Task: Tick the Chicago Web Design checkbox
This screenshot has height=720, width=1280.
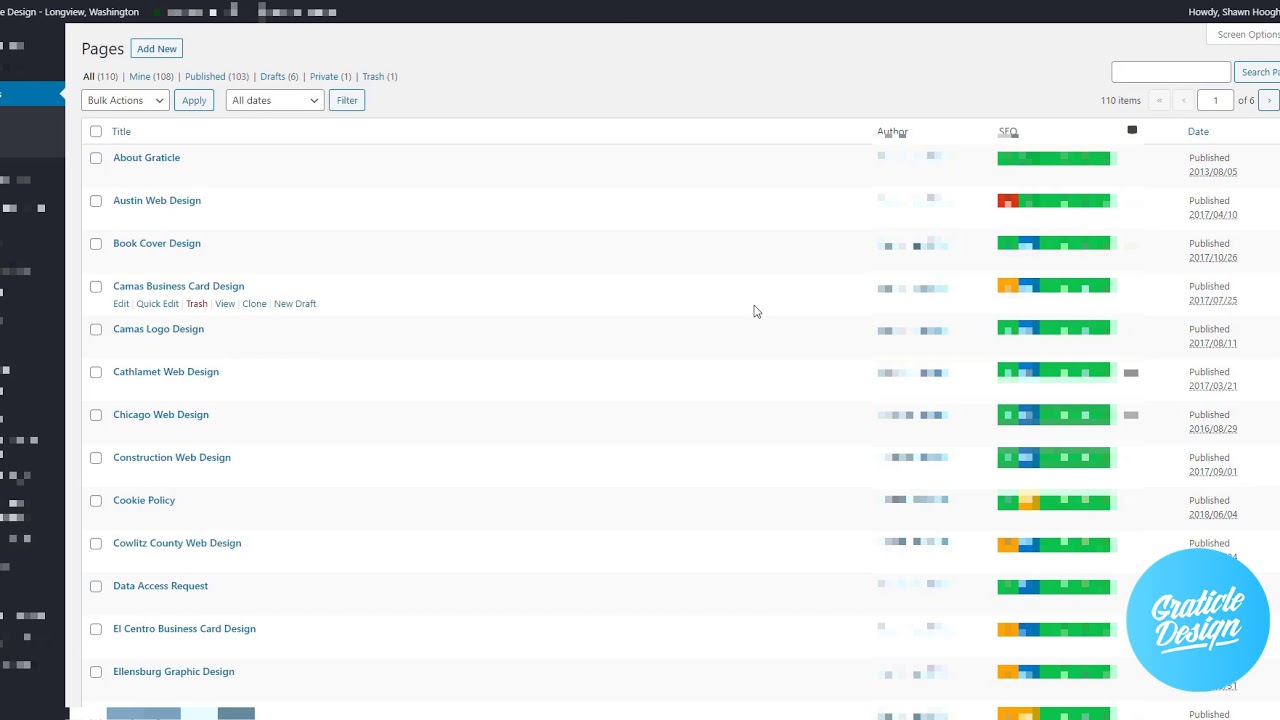Action: tap(96, 415)
